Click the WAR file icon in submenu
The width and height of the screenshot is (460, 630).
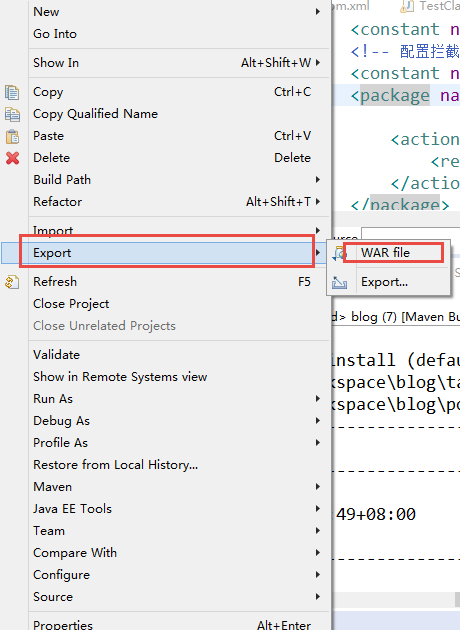coord(339,253)
